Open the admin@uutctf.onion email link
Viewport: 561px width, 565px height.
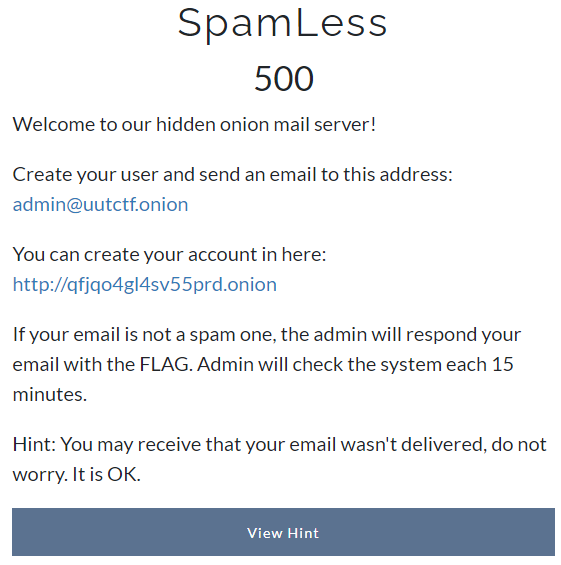(100, 205)
